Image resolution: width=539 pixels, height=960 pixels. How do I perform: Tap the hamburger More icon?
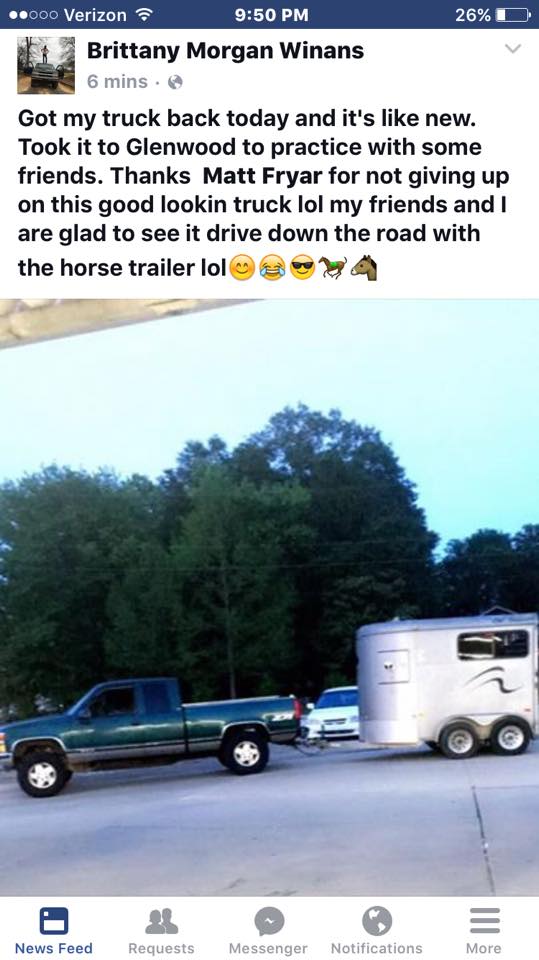484,920
